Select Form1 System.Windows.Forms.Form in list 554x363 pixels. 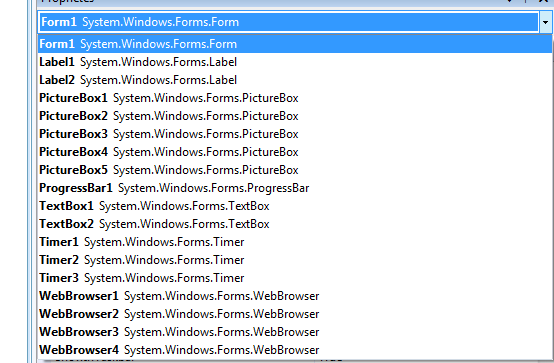(295, 44)
